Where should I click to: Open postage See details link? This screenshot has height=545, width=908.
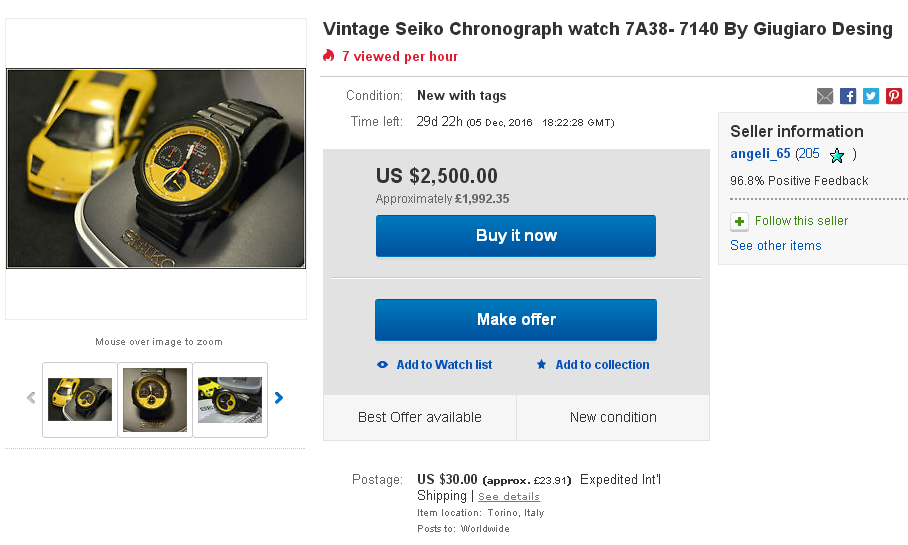pyautogui.click(x=508, y=497)
